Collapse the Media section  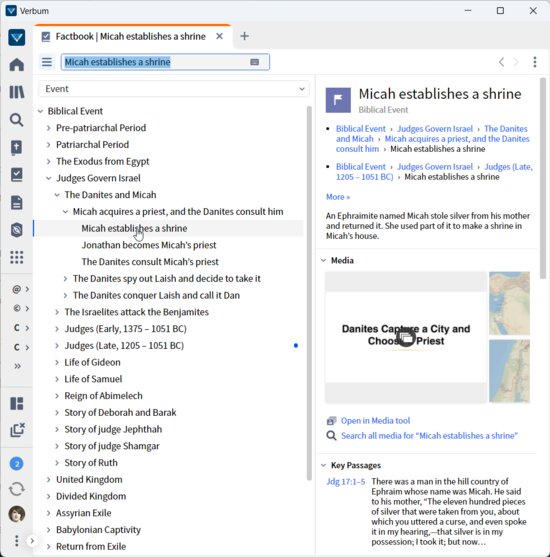click(324, 260)
